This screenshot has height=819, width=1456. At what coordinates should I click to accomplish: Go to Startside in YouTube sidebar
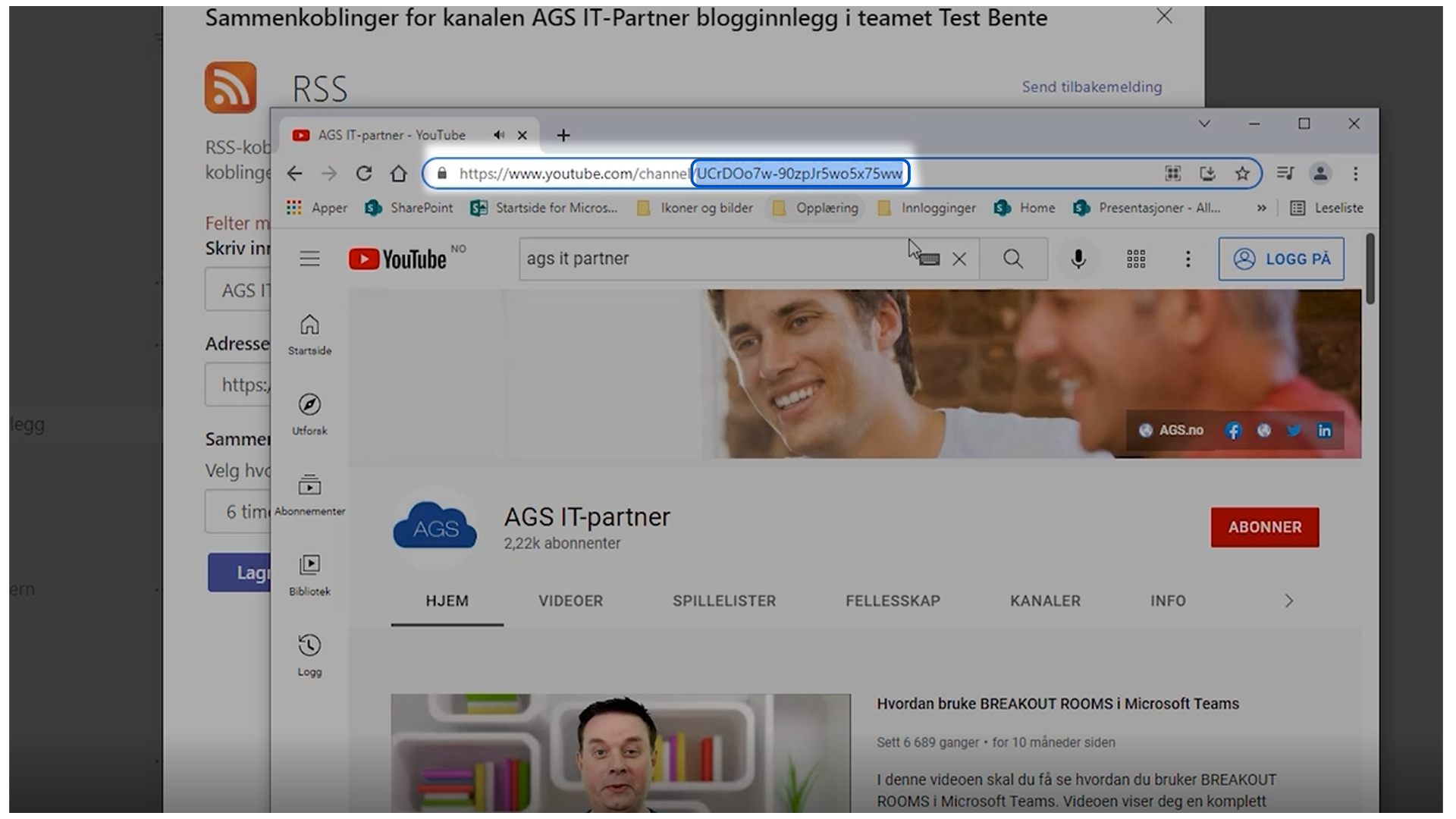(x=309, y=335)
